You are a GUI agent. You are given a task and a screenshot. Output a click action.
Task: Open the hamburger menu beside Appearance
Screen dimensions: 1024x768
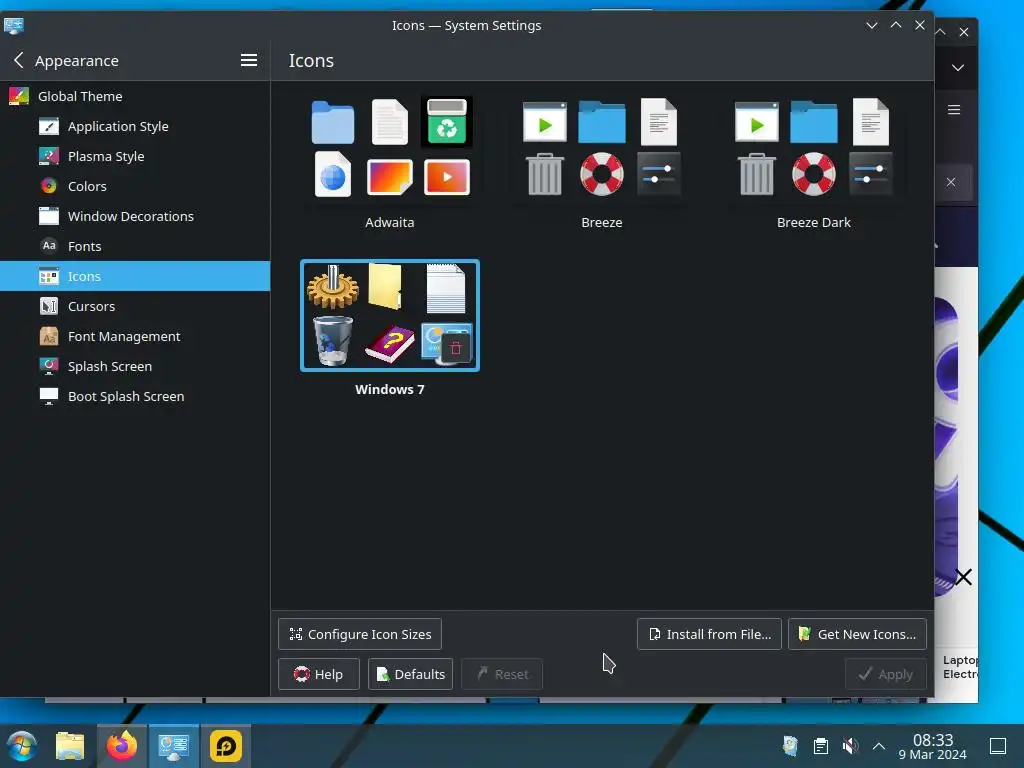point(248,60)
